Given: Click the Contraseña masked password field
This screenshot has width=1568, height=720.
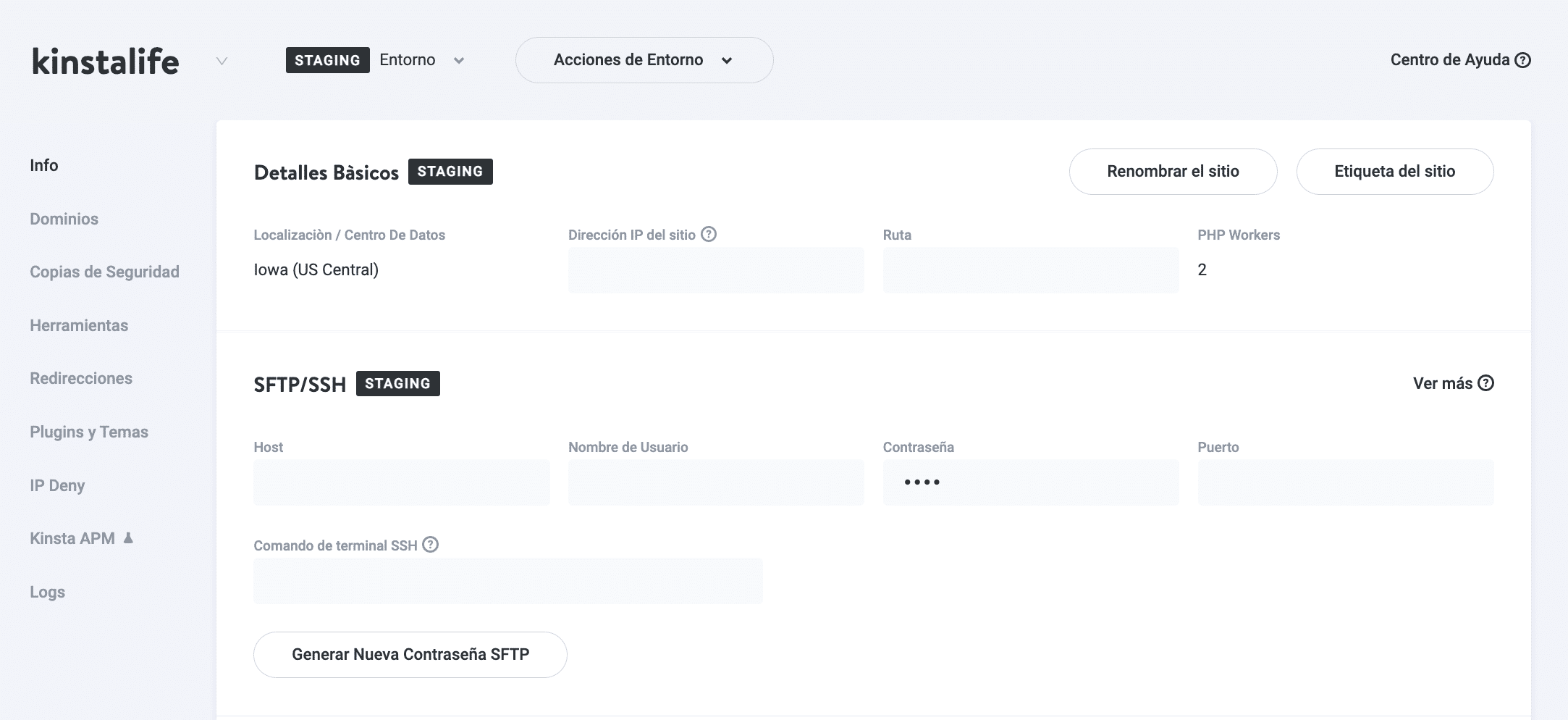Looking at the screenshot, I should click(1030, 482).
